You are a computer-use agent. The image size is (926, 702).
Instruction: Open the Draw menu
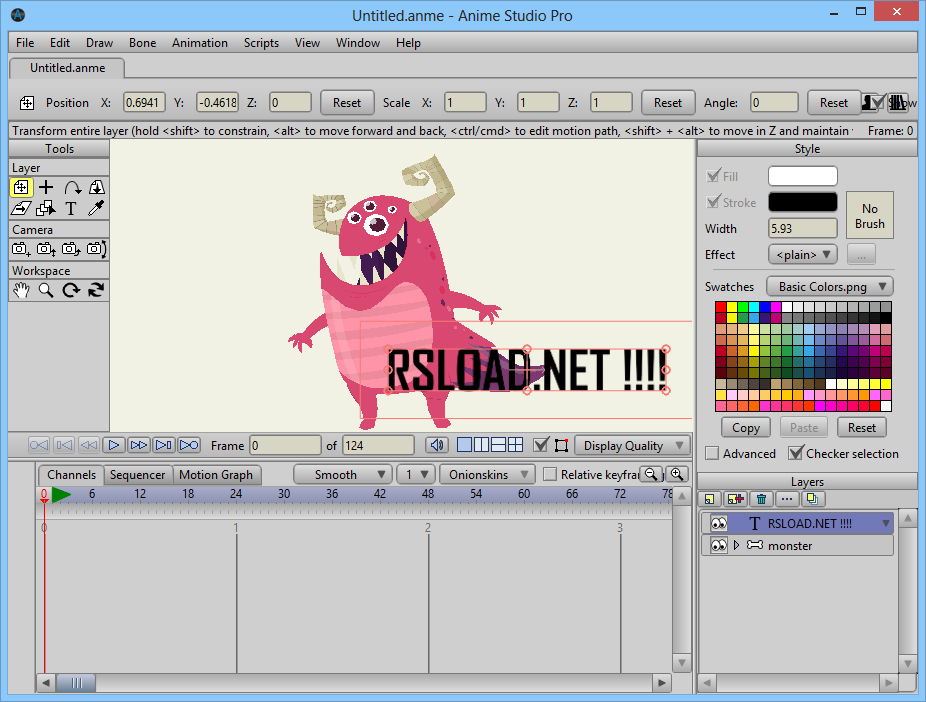coord(99,43)
